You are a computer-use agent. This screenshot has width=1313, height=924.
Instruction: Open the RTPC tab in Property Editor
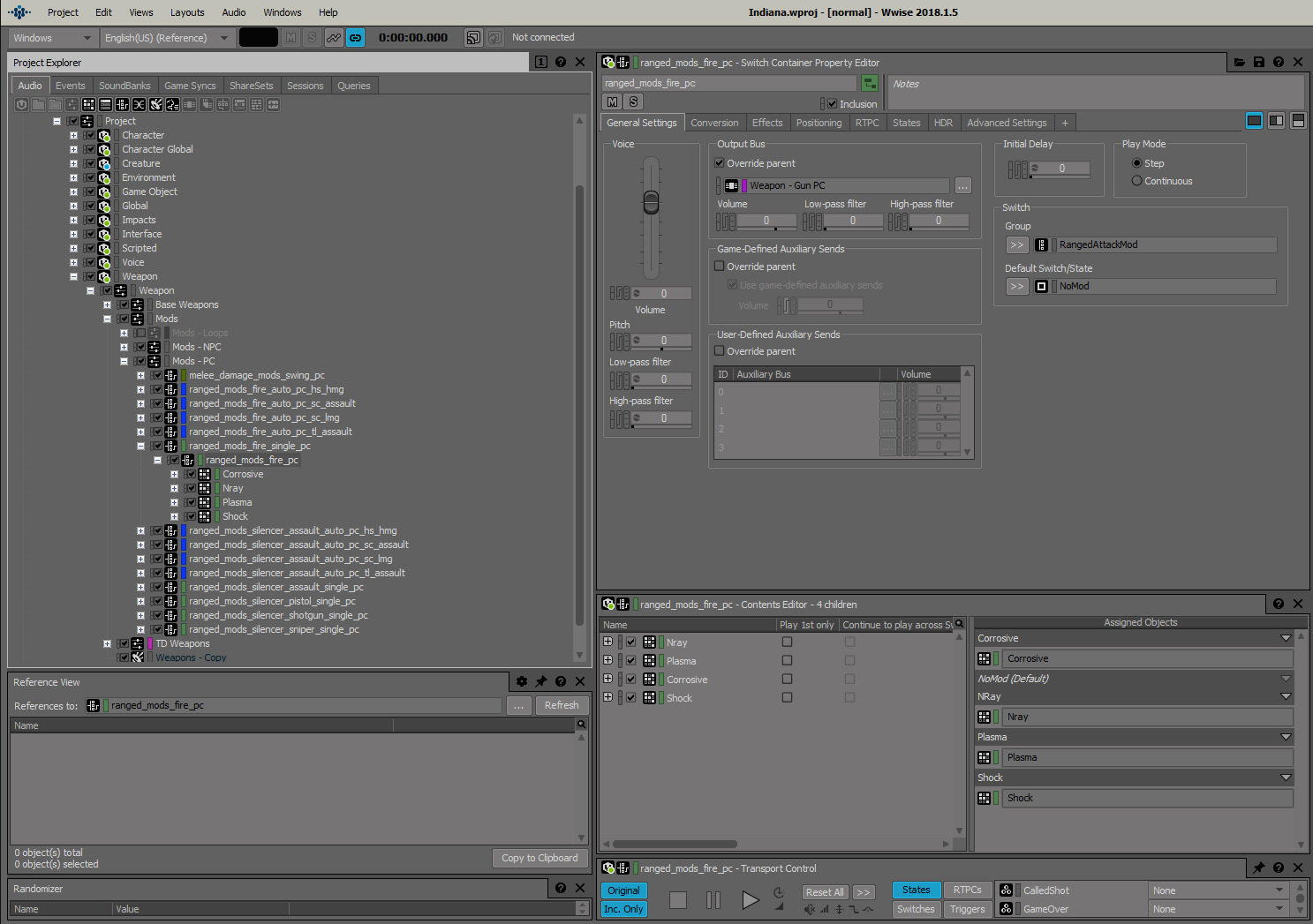[x=867, y=123]
